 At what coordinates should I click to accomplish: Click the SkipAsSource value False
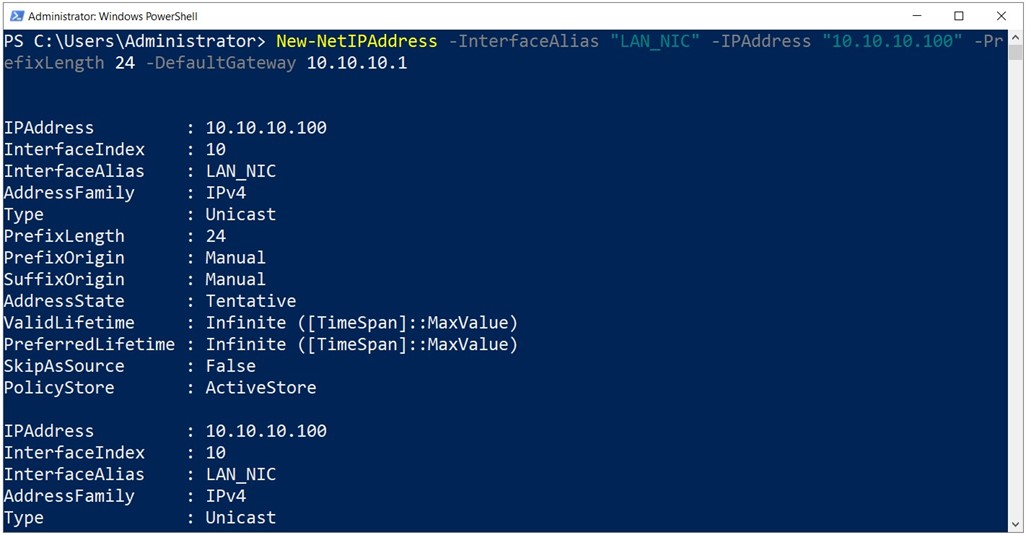click(231, 366)
